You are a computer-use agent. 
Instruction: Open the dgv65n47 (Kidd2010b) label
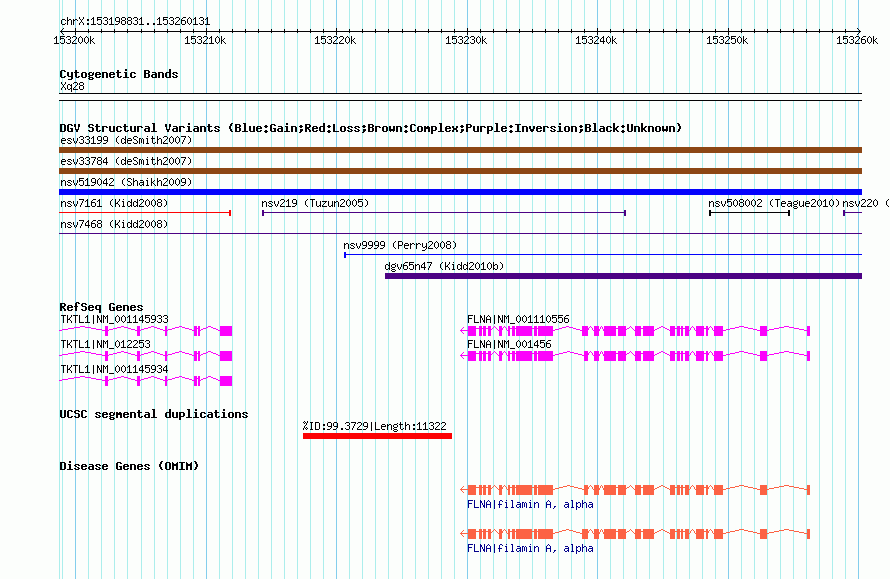coord(444,266)
